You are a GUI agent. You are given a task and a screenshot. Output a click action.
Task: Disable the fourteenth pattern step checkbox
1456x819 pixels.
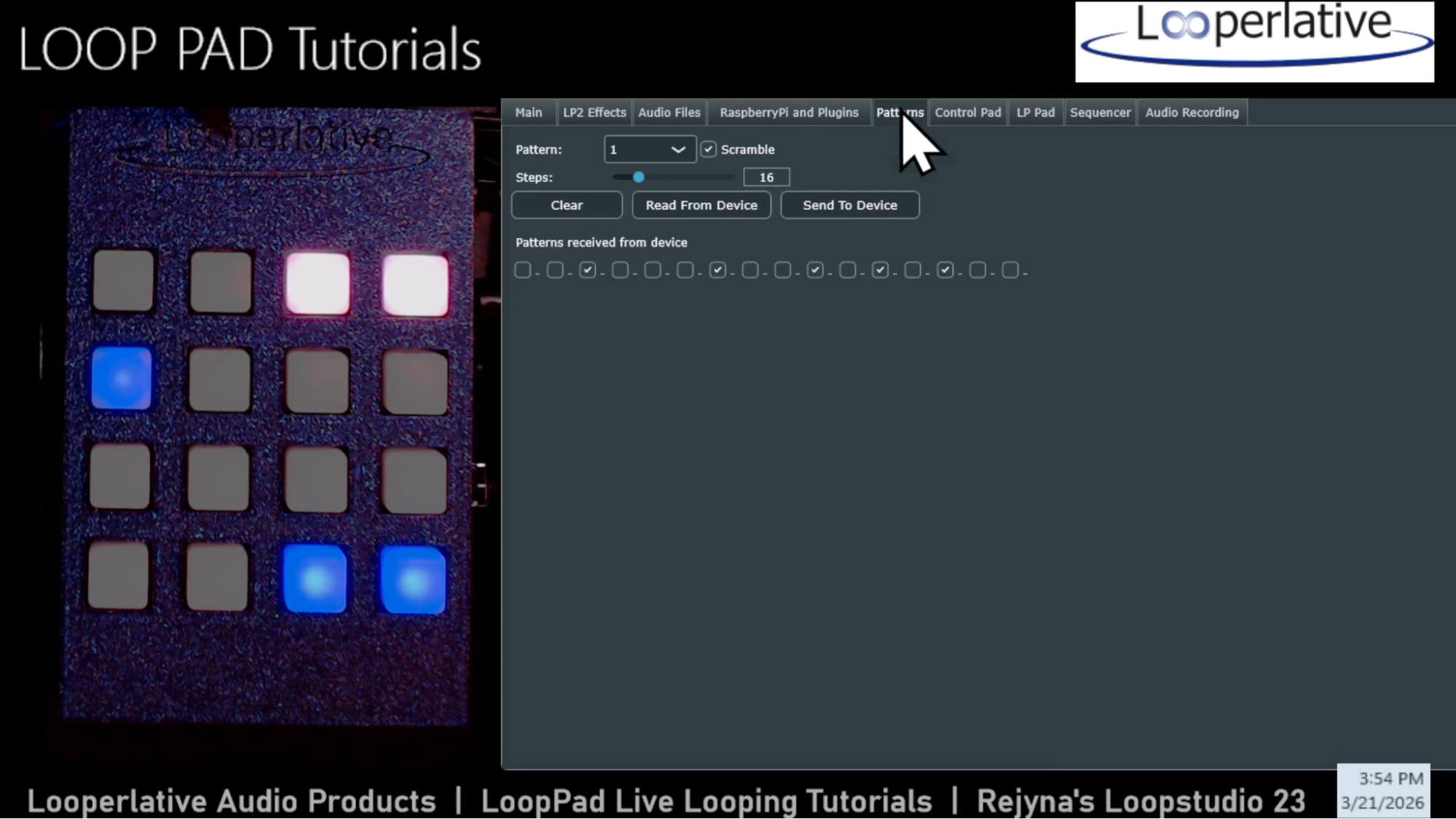coord(945,271)
